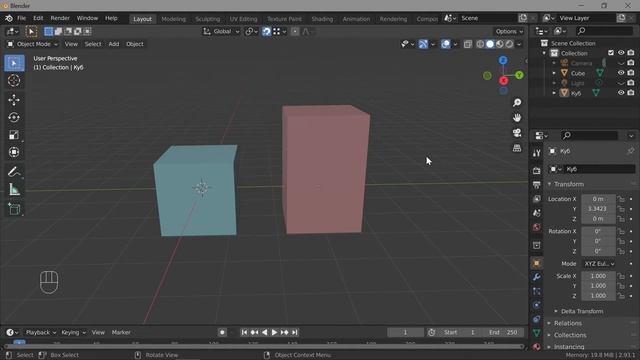
Task: Click the End frame 250 field
Action: coord(503,333)
